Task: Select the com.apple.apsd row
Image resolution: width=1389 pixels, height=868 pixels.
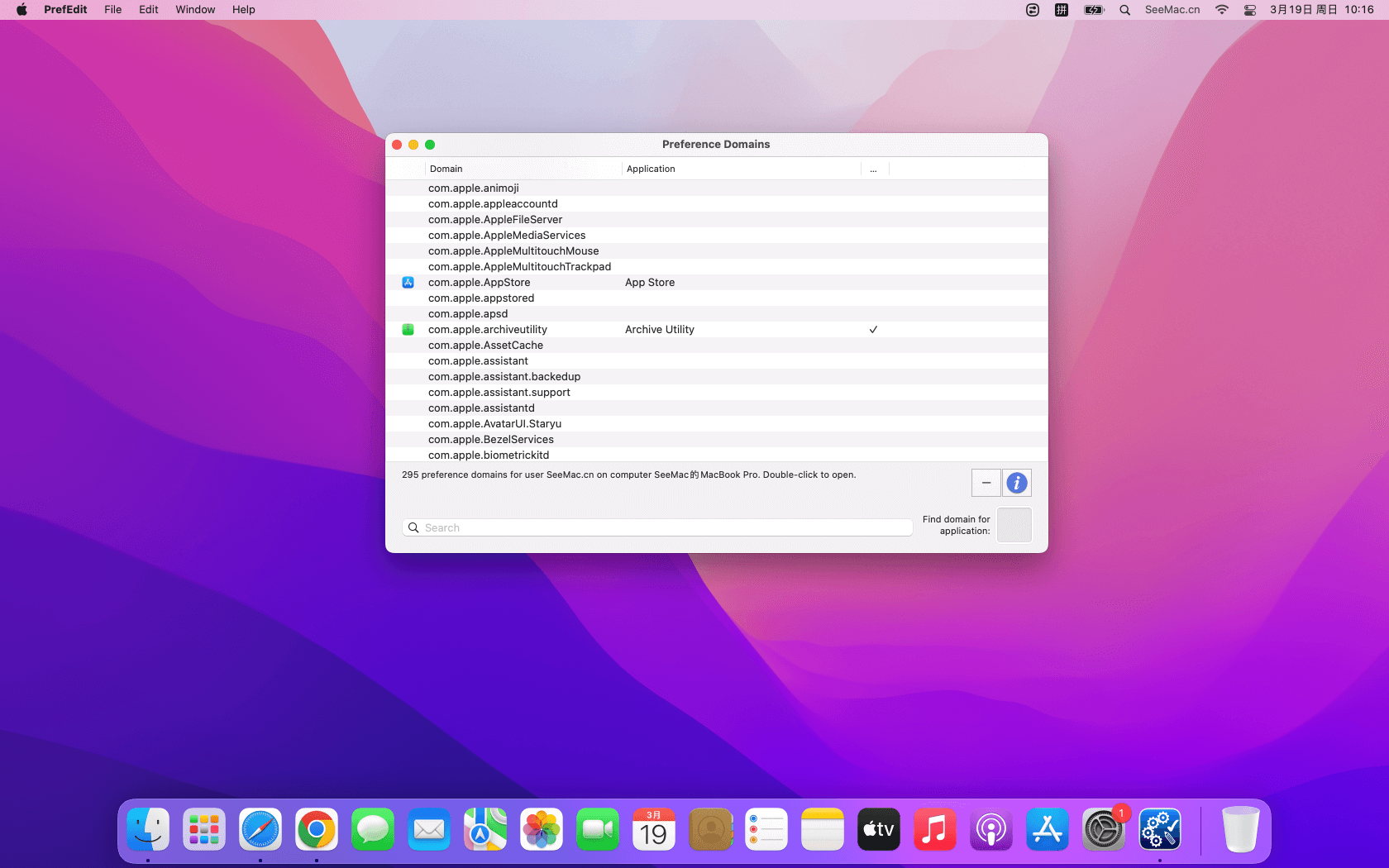Action: coord(716,314)
